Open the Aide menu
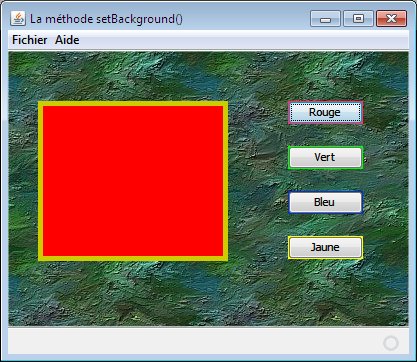 pyautogui.click(x=67, y=40)
